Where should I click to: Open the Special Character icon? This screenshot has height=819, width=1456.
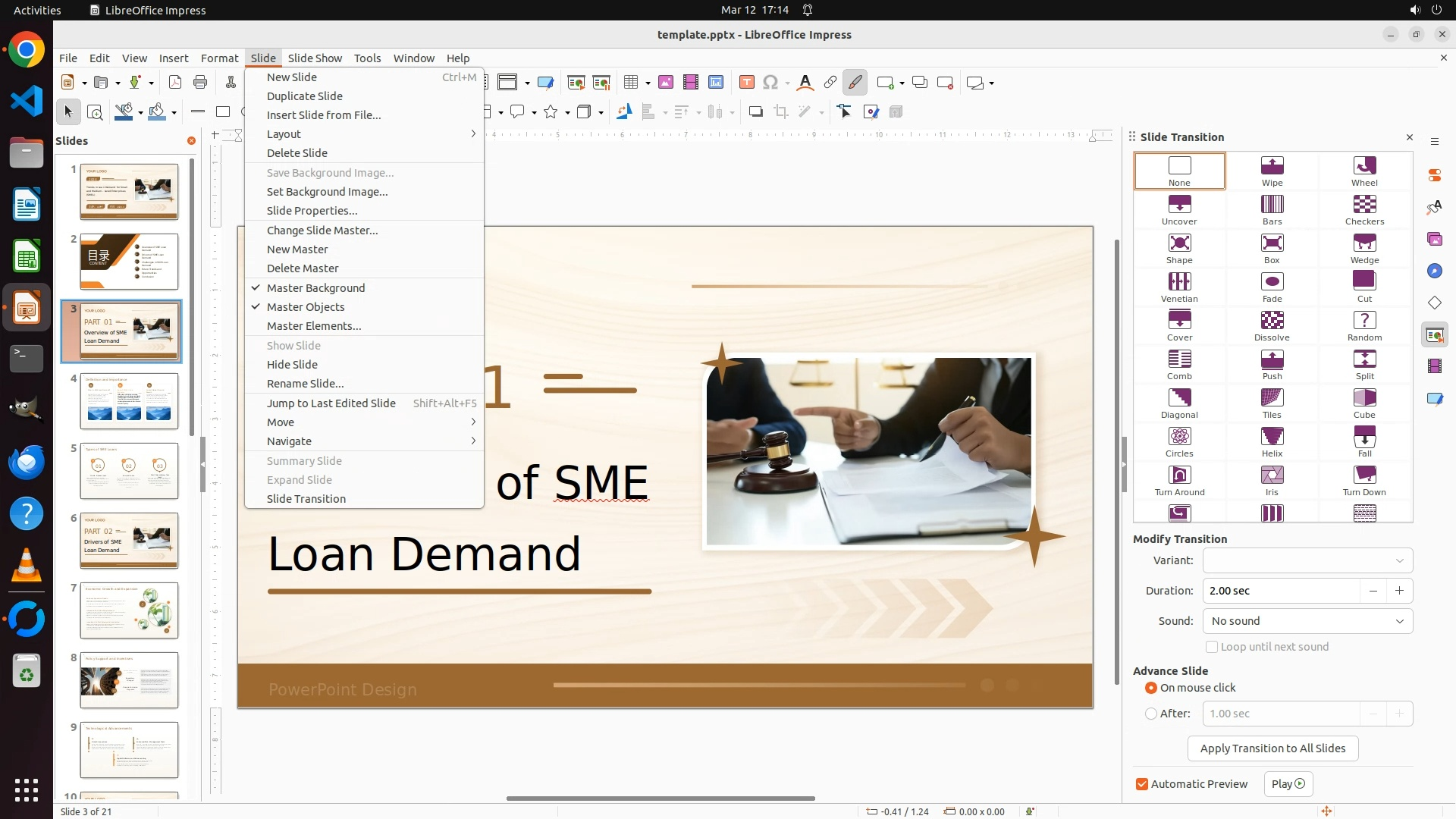tap(770, 83)
